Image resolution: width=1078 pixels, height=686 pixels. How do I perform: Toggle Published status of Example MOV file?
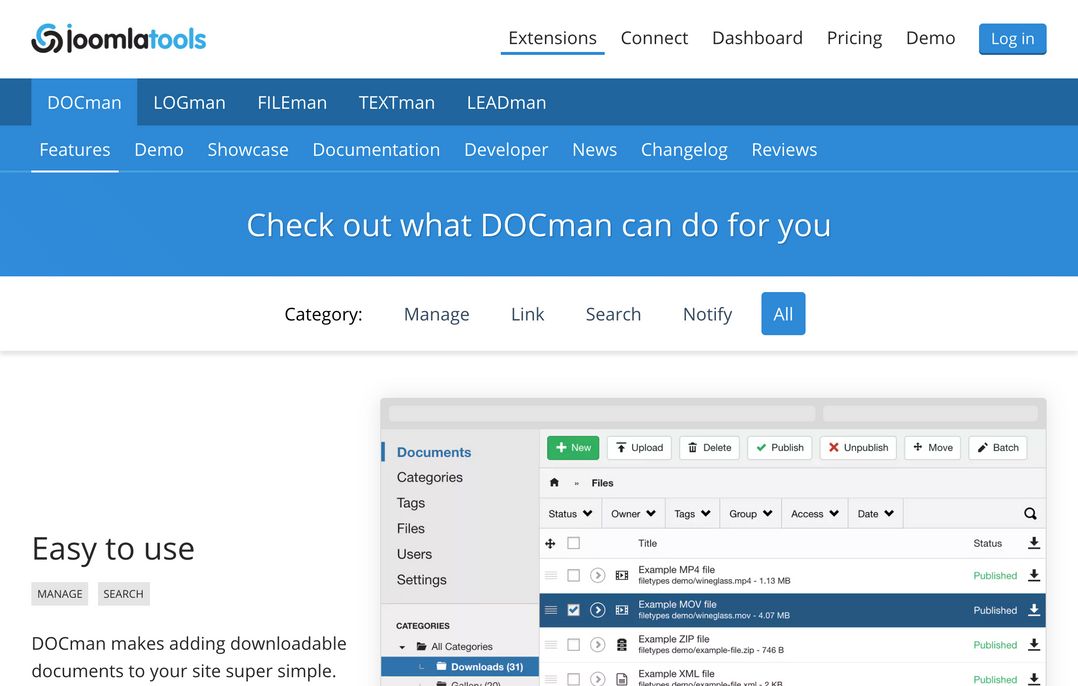click(995, 610)
